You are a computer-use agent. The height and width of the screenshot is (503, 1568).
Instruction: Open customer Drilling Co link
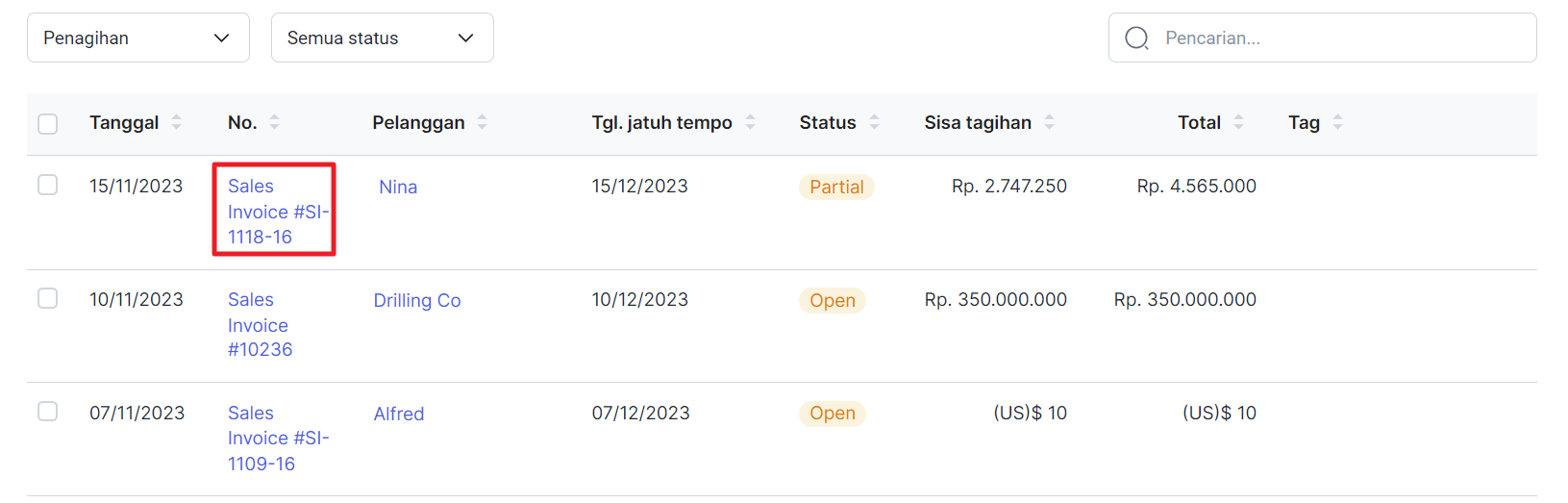tap(417, 300)
